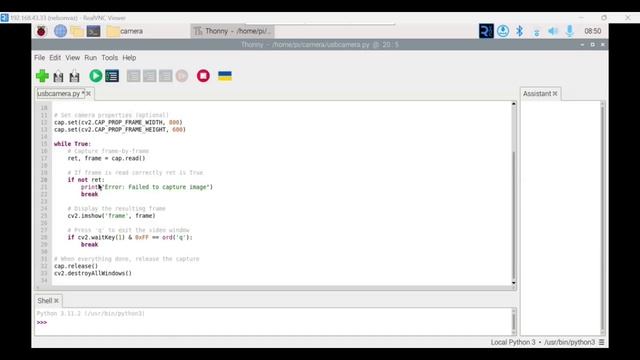This screenshot has height=360, width=640.
Task: Launch the web browser from the panel
Action: 60,31
